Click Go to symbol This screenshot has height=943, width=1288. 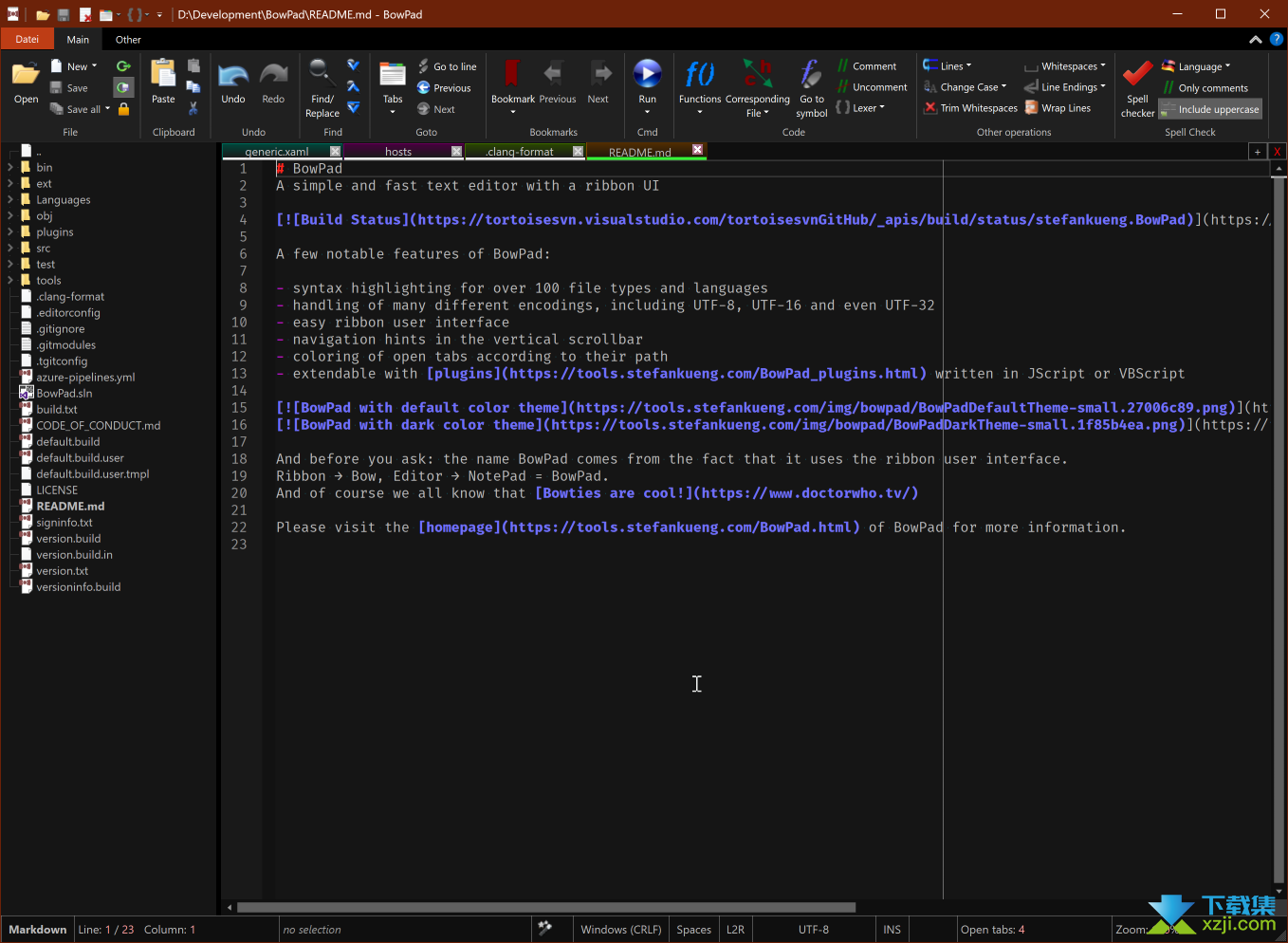812,88
